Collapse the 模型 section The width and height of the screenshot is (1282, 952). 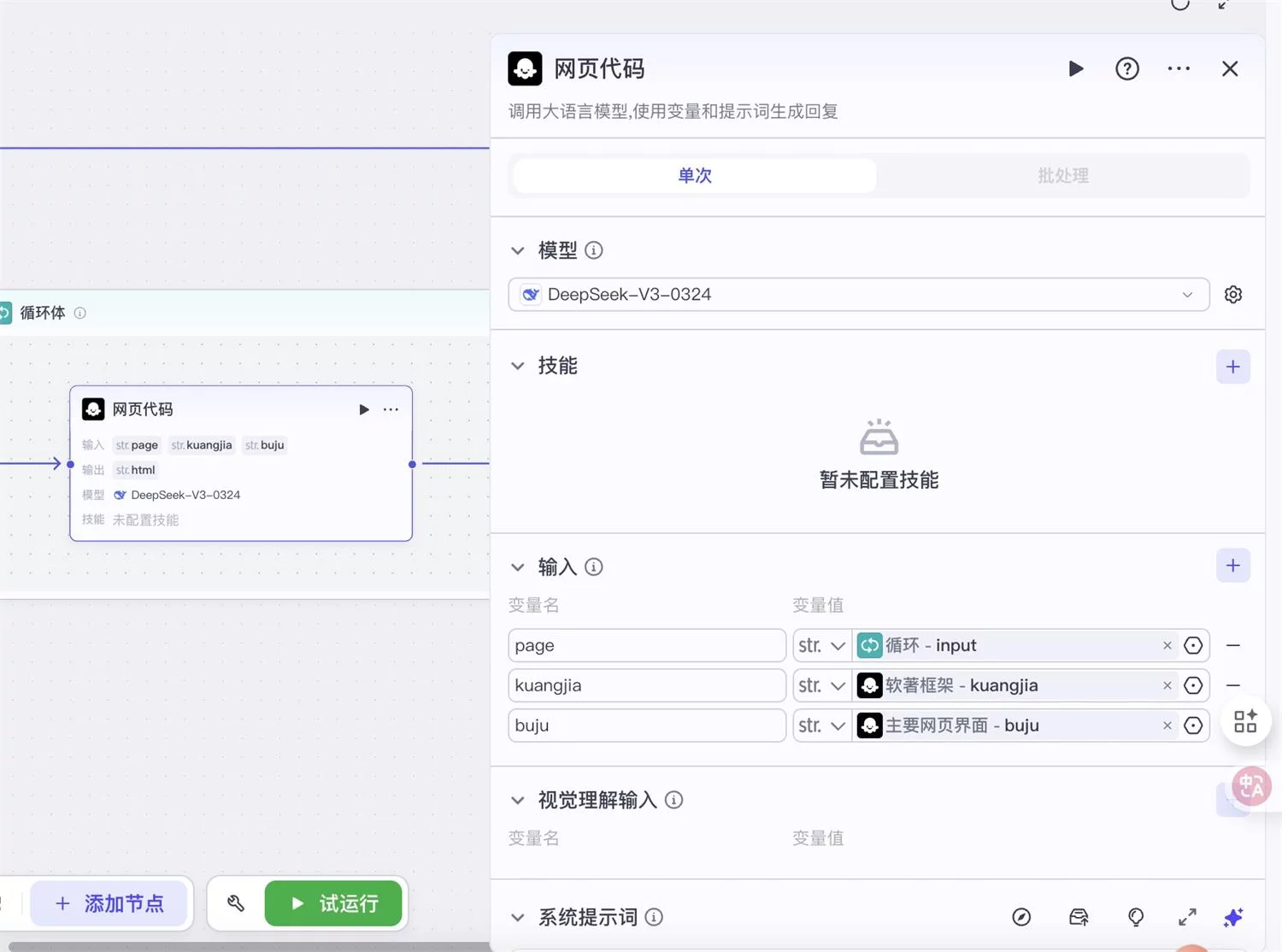[518, 250]
